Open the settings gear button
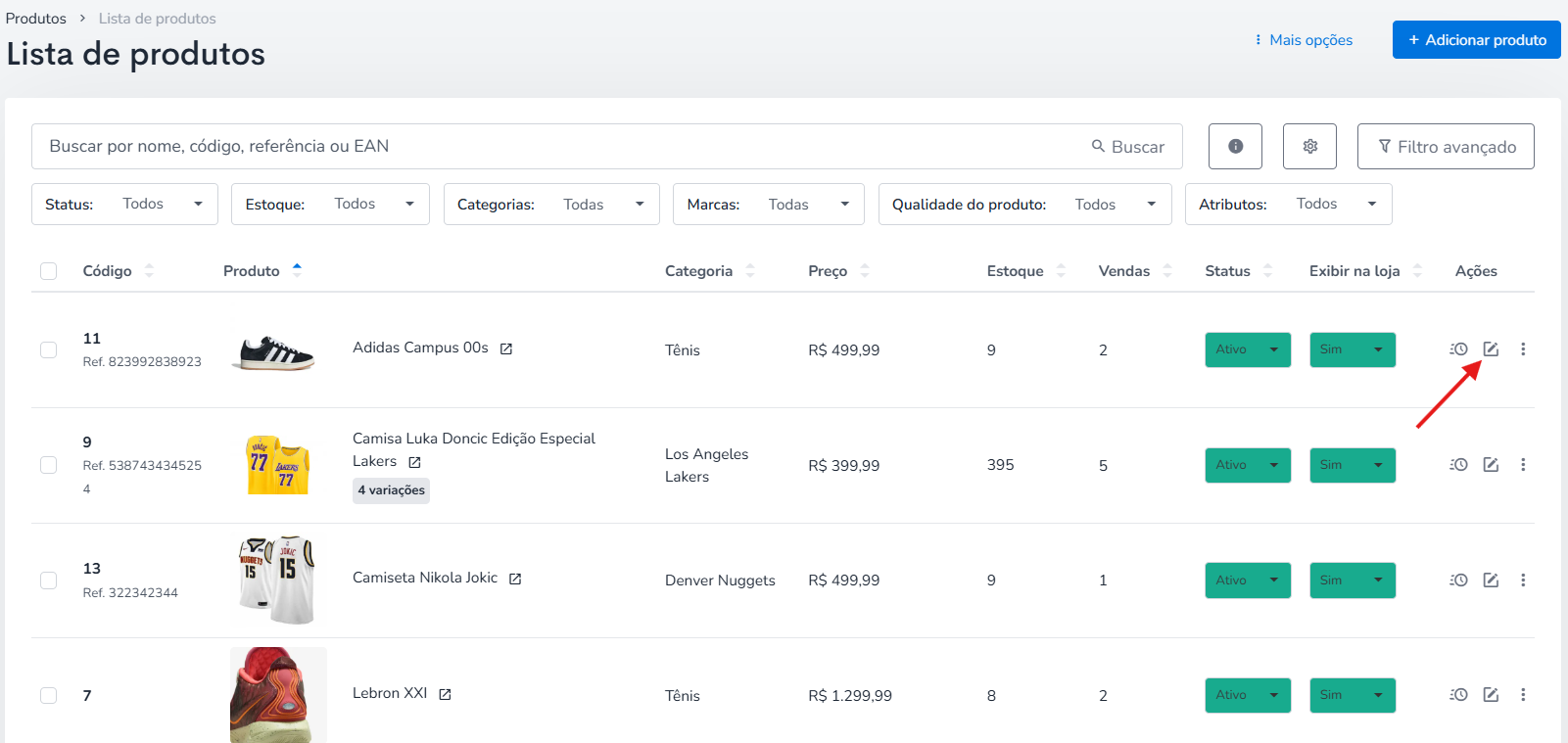 [x=1309, y=146]
